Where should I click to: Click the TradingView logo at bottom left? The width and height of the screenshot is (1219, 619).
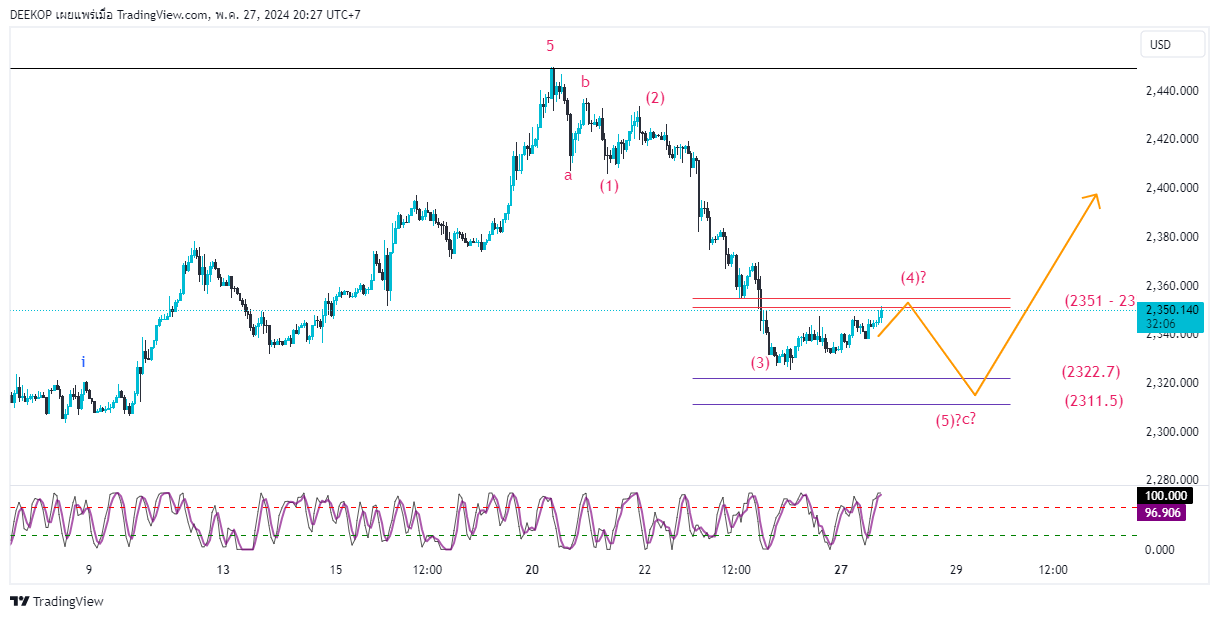tap(57, 601)
